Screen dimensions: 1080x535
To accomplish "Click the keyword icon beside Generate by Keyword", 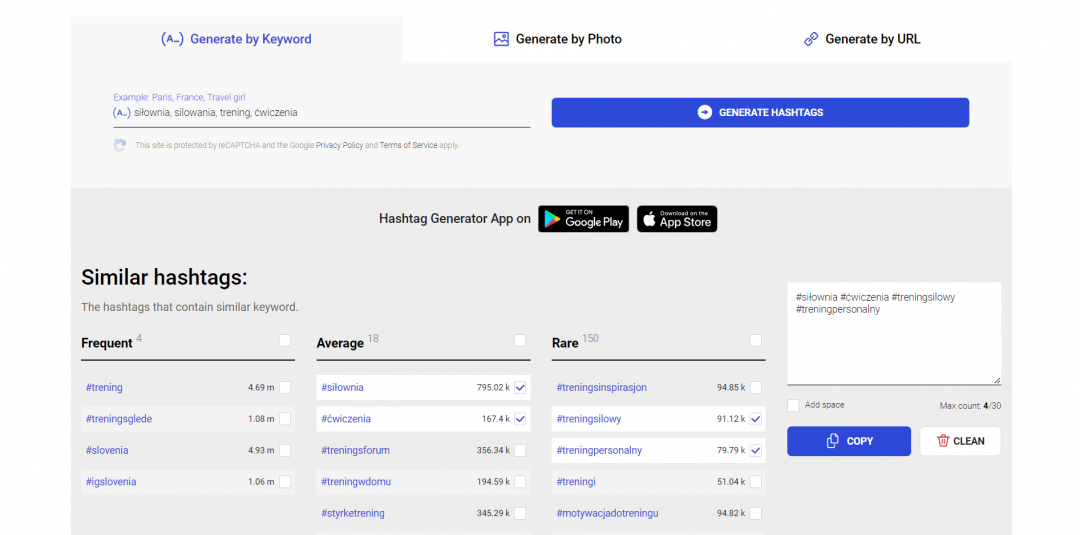I will point(172,39).
